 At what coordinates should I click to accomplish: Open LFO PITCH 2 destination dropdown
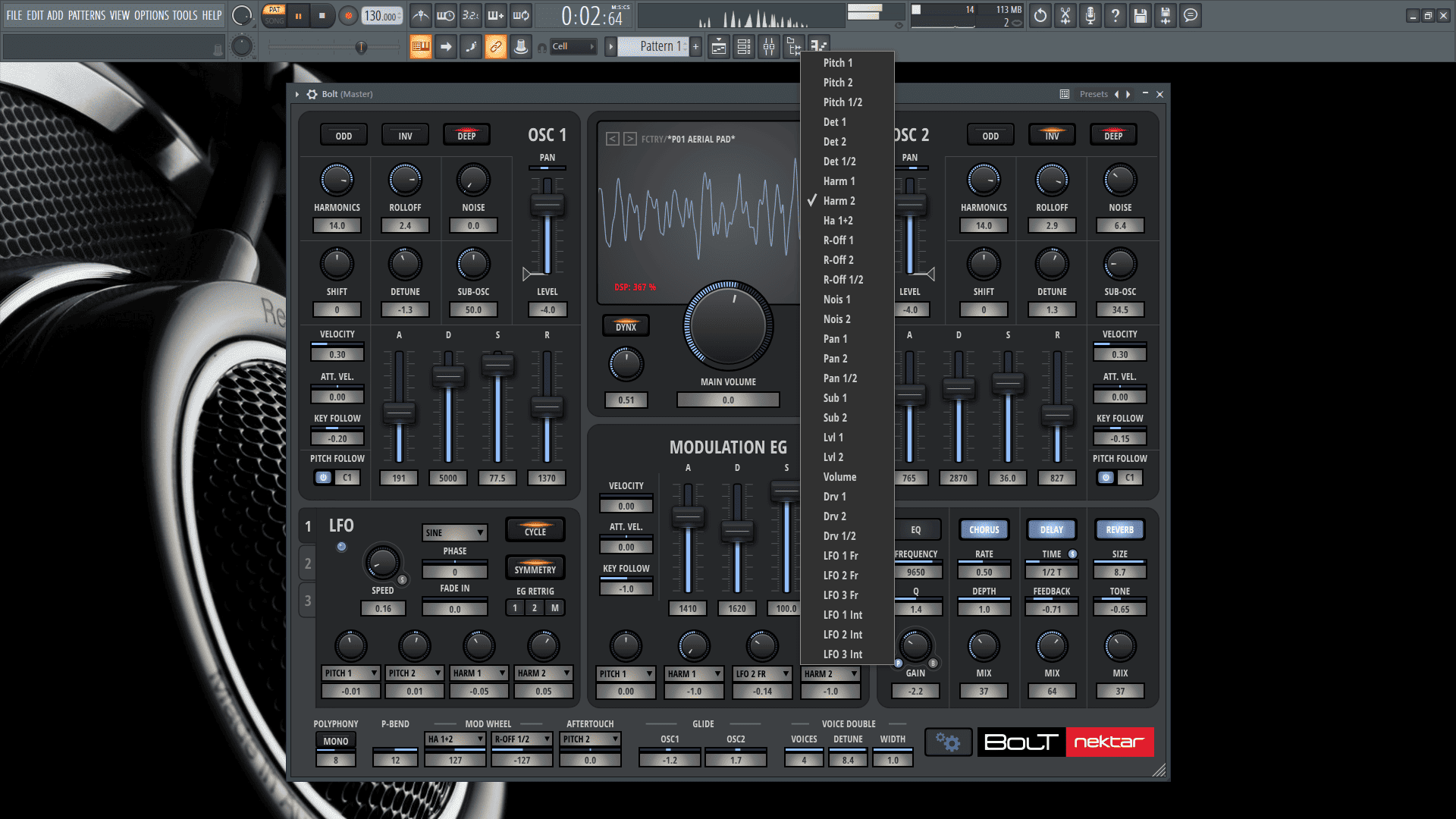tap(415, 673)
